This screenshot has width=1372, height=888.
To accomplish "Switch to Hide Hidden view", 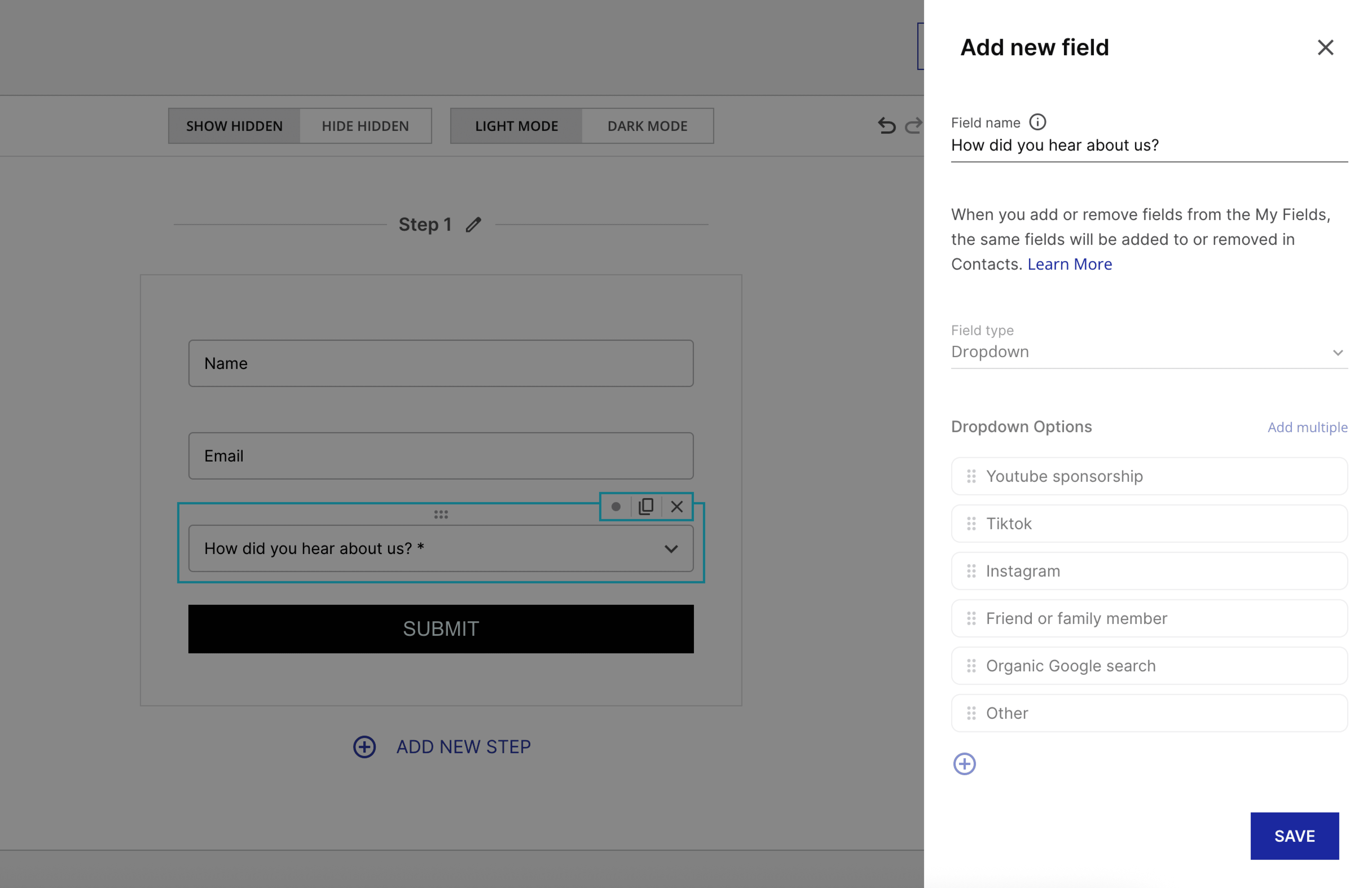I will tap(365, 126).
